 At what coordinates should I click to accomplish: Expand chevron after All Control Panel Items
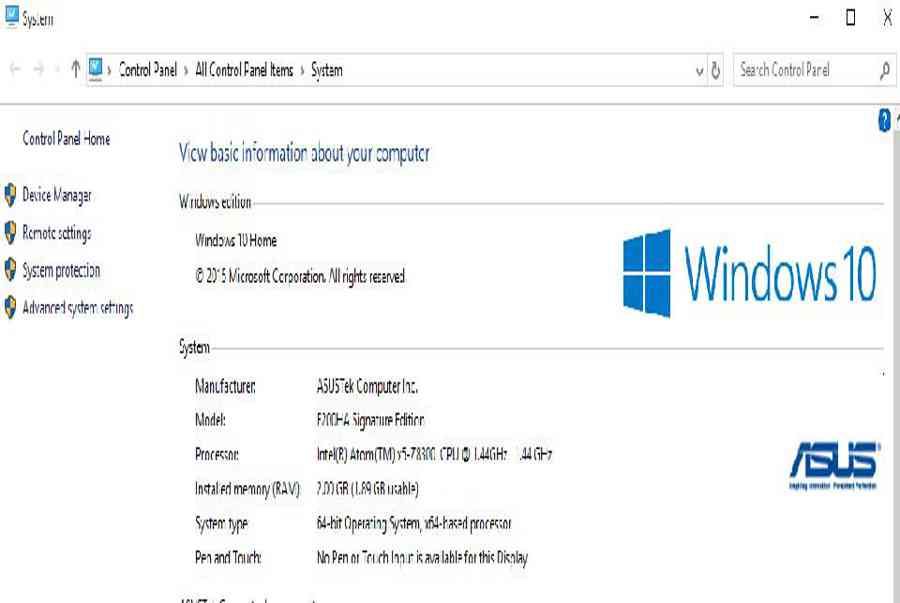[302, 71]
